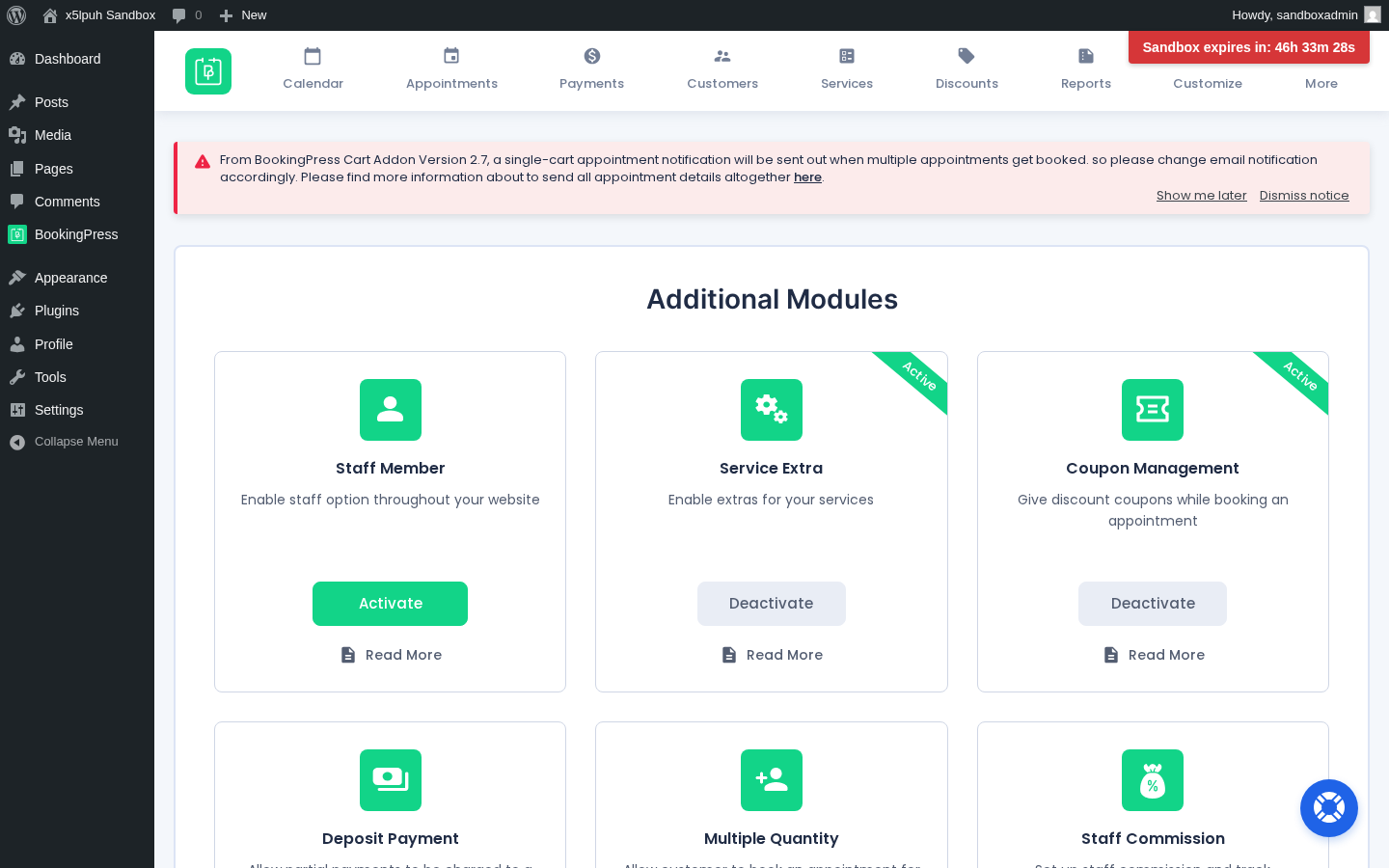Screen dimensions: 1389x868
Task: Open the More menu
Action: point(1321,84)
